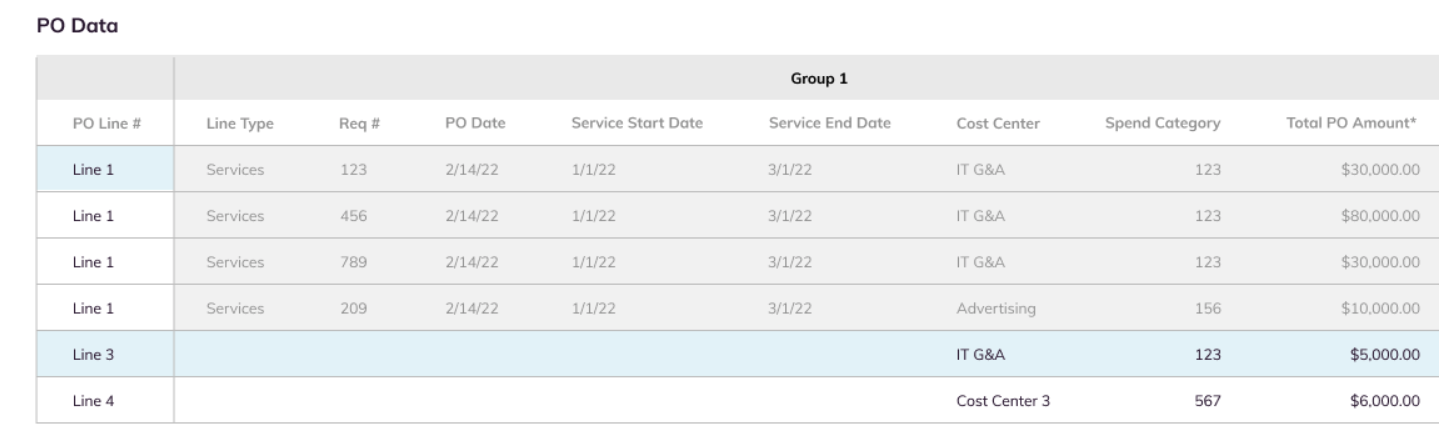
Task: Click the Req # 209 cell
Action: click(x=354, y=308)
